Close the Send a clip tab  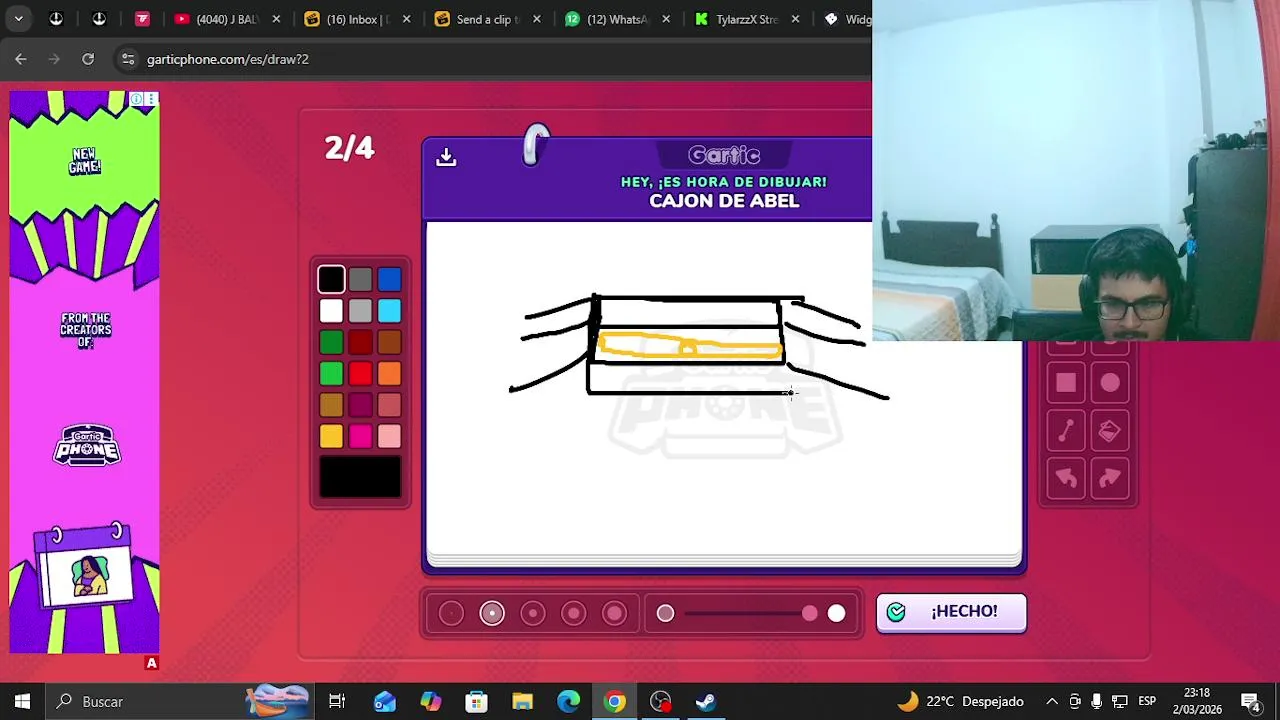tap(537, 19)
